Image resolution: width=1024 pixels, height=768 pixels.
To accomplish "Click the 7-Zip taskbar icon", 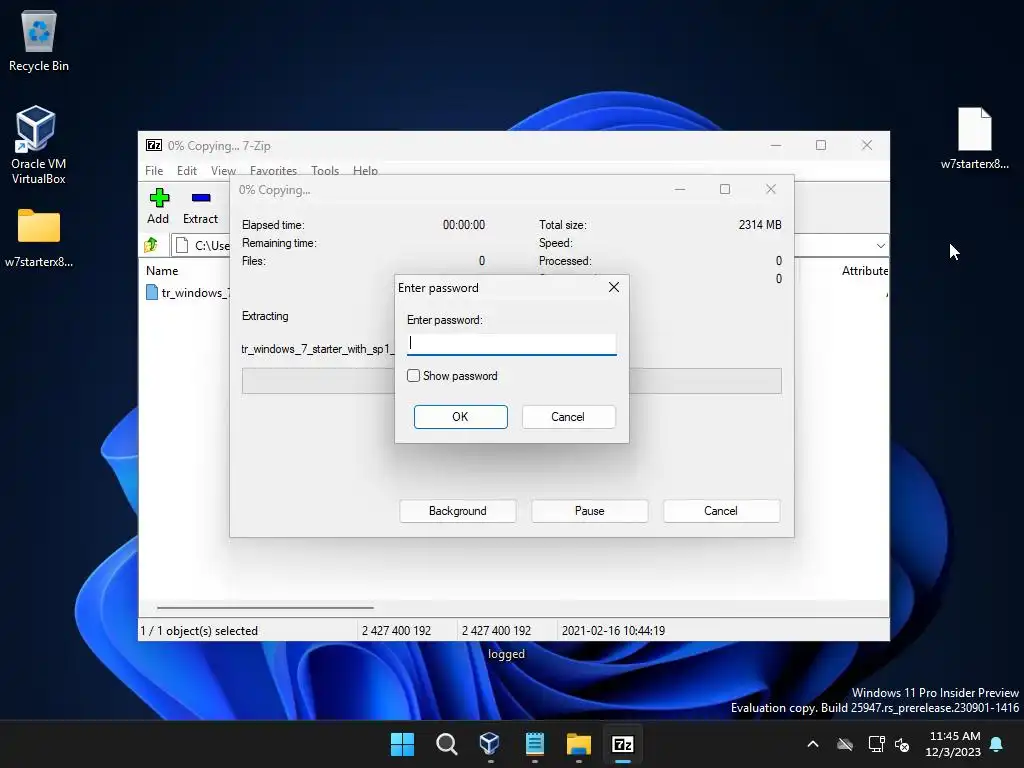I will point(622,744).
